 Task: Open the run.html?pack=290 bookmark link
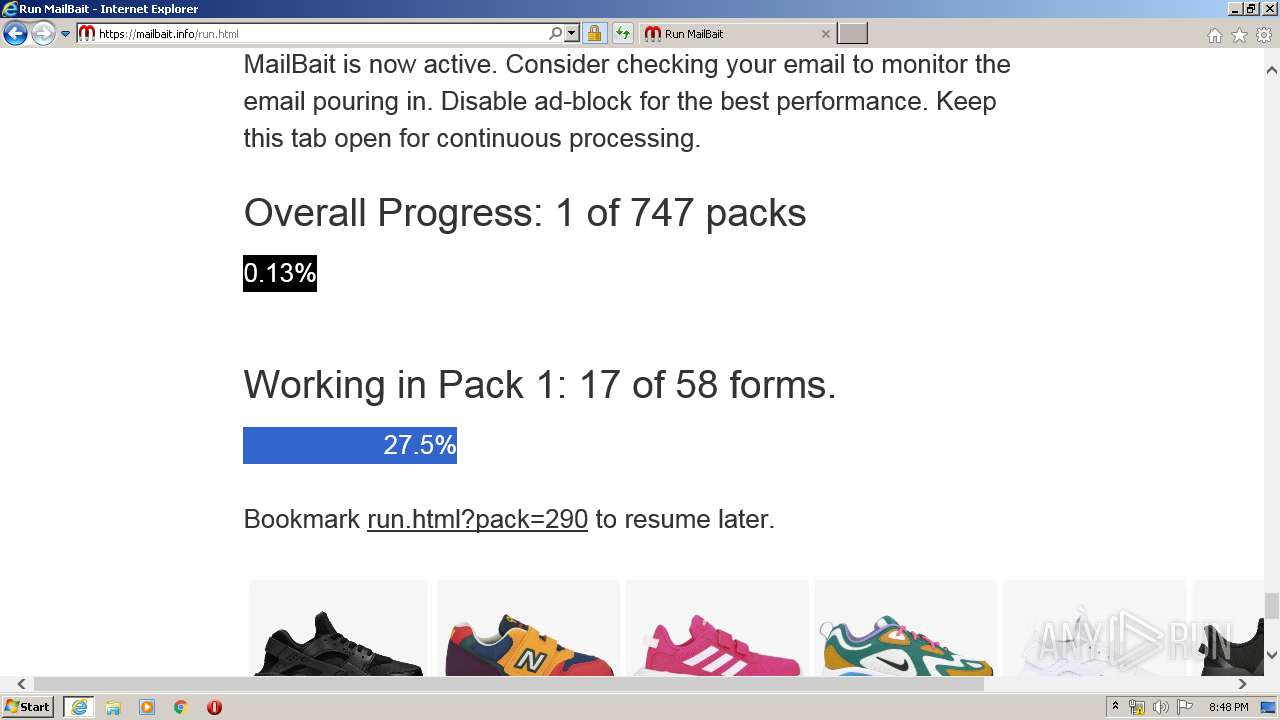(477, 519)
